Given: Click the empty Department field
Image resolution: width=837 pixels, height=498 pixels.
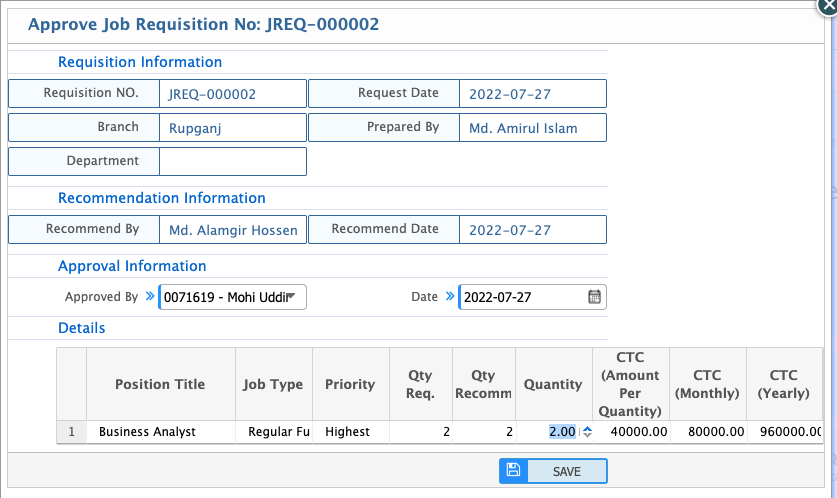Looking at the screenshot, I should (232, 161).
